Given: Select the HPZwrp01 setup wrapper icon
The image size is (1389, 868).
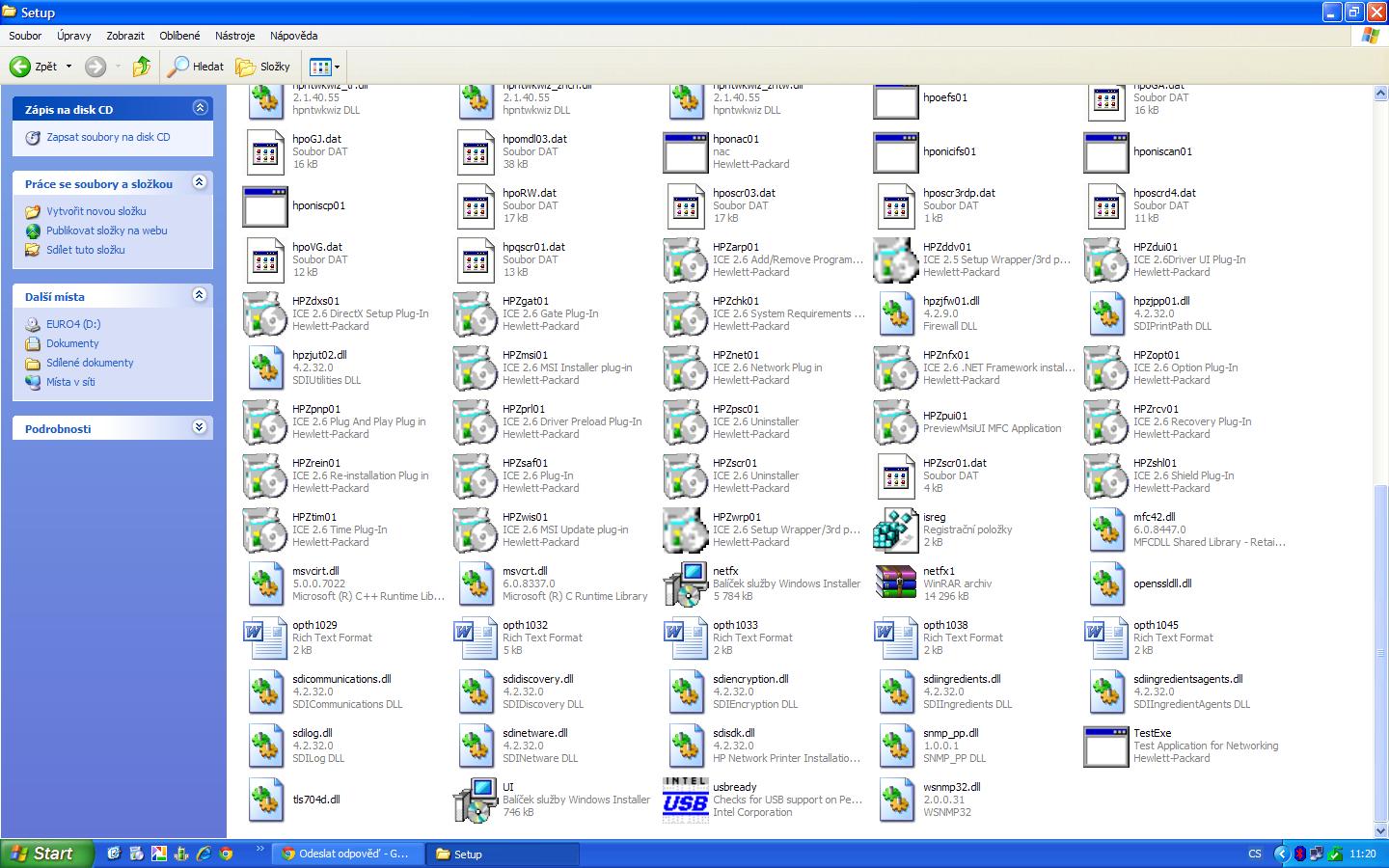Looking at the screenshot, I should point(686,530).
